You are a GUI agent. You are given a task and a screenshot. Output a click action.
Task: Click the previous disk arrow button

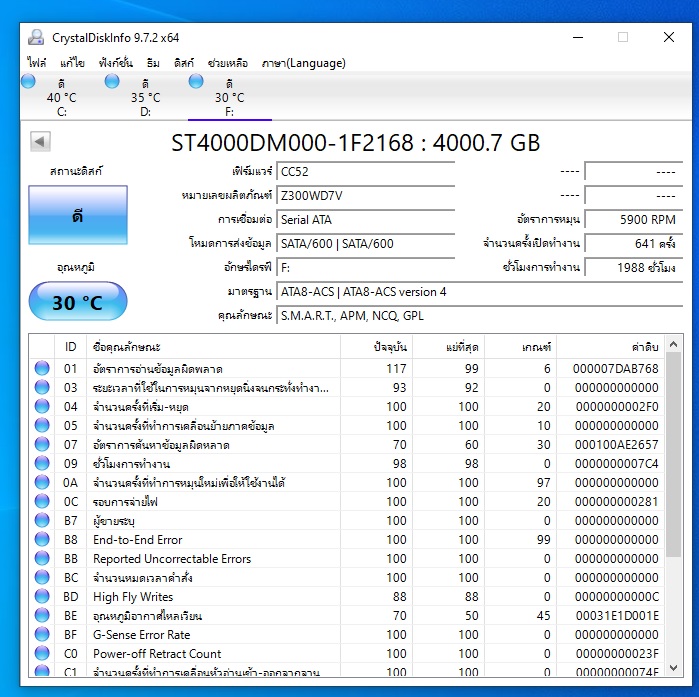pos(40,142)
